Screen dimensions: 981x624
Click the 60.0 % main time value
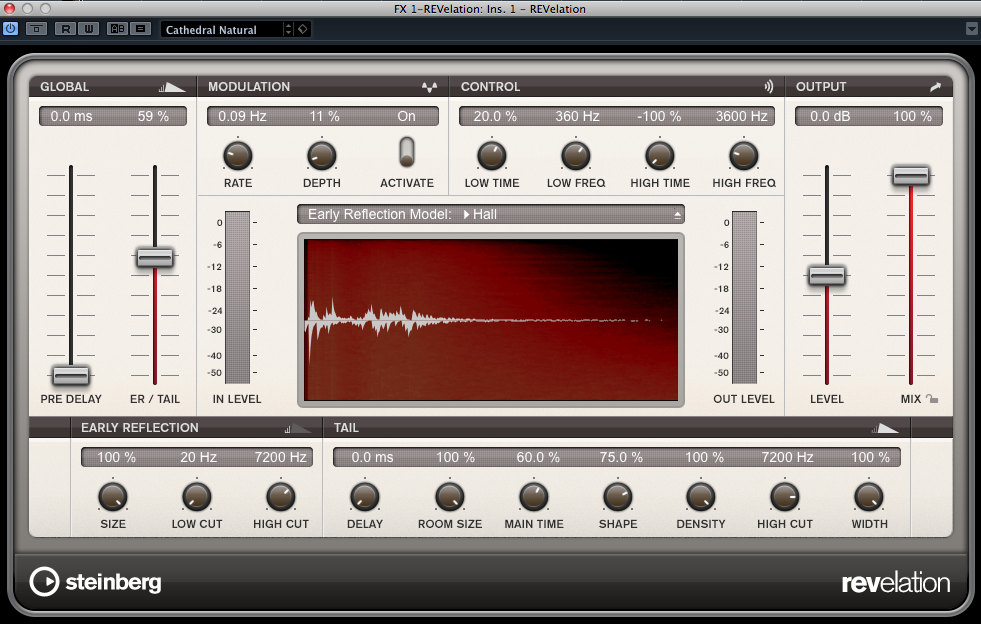(538, 458)
